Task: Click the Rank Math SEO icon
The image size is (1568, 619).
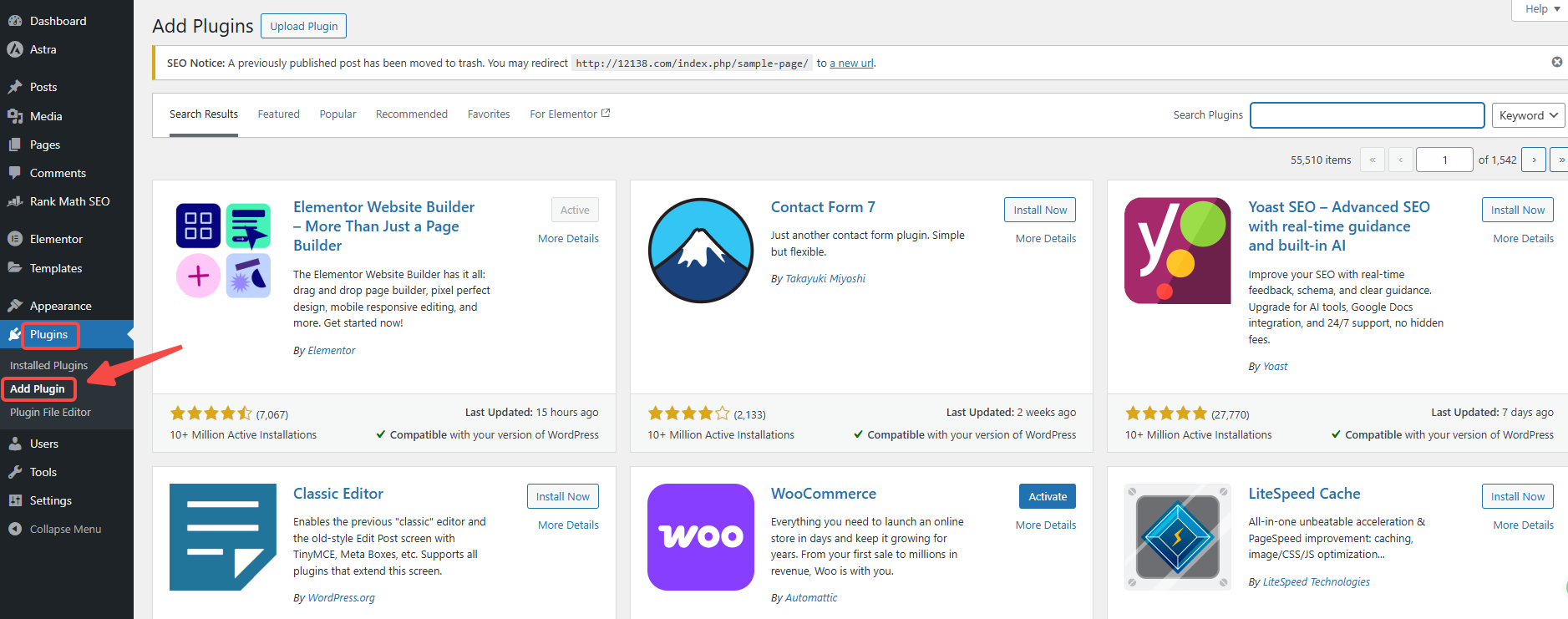Action: tap(15, 201)
